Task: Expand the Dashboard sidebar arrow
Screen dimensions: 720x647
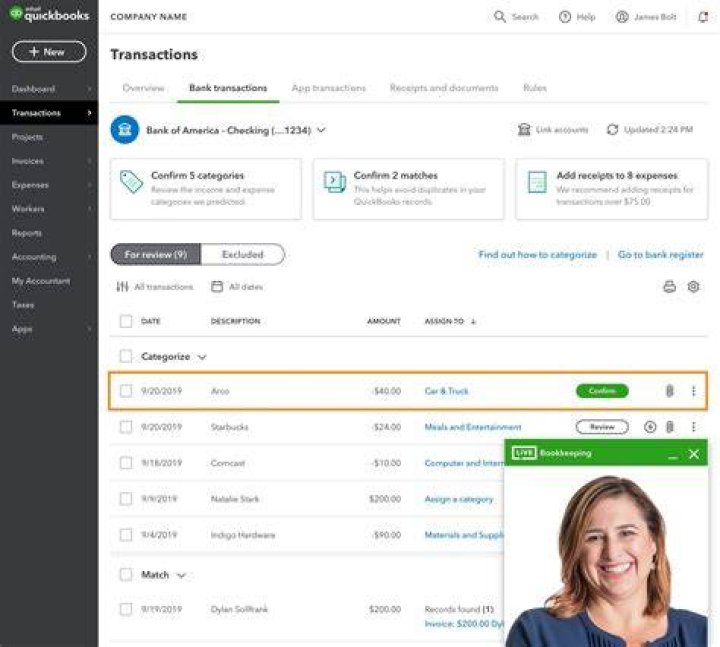Action: click(x=90, y=89)
